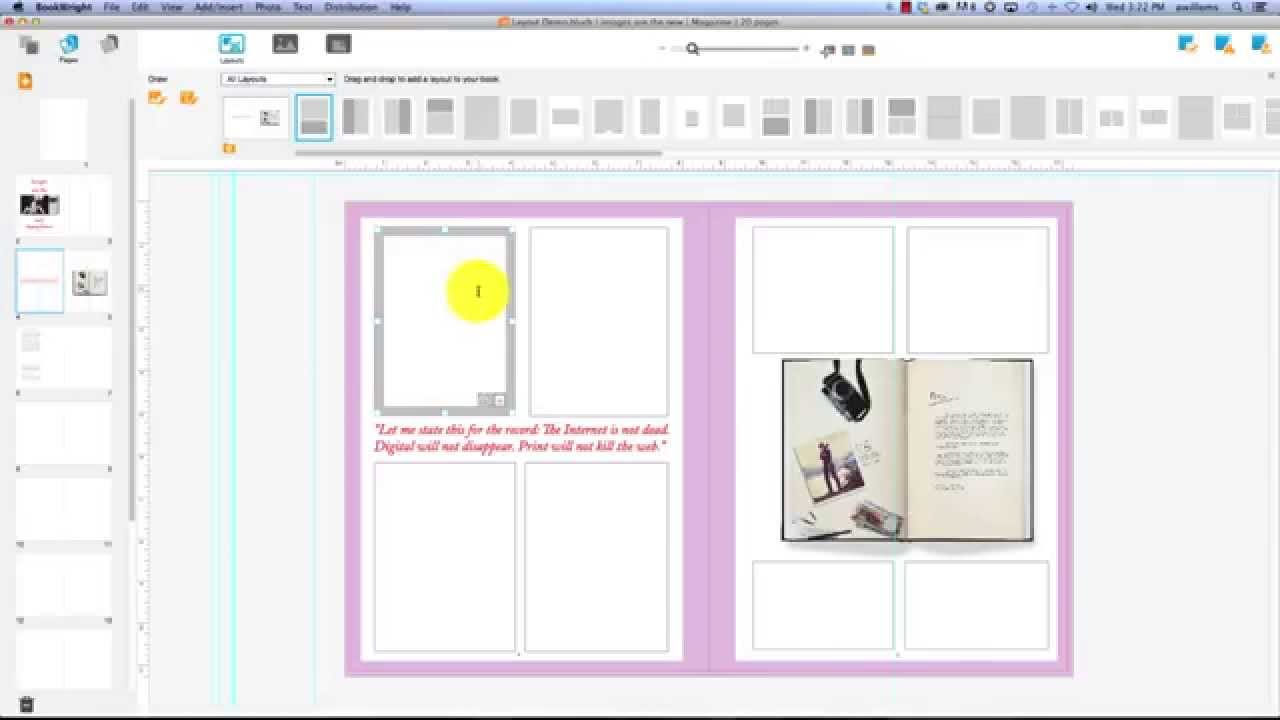Open the Help menu
Image resolution: width=1280 pixels, height=720 pixels.
pyautogui.click(x=400, y=7)
